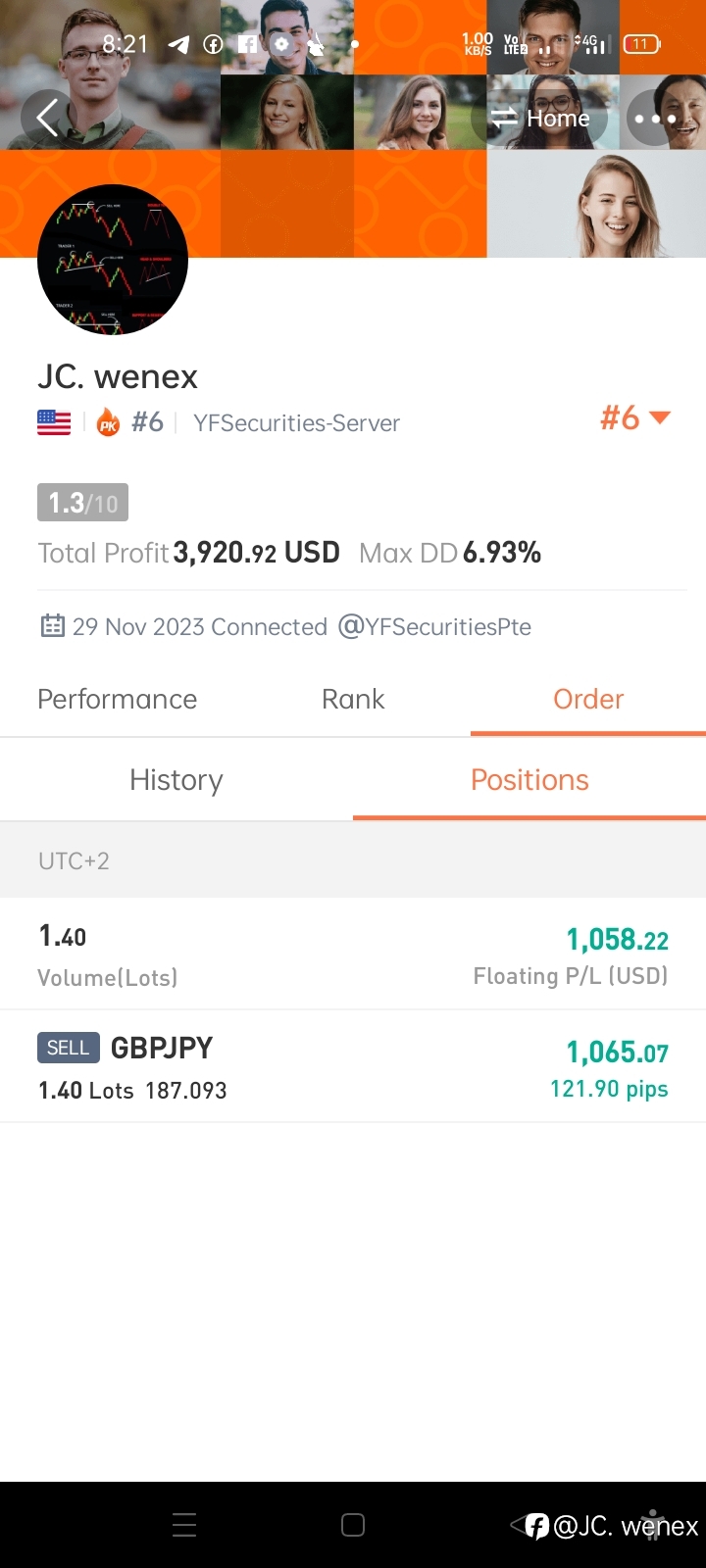706x1568 pixels.
Task: Select the Positions sub-tab
Action: pyautogui.click(x=529, y=780)
